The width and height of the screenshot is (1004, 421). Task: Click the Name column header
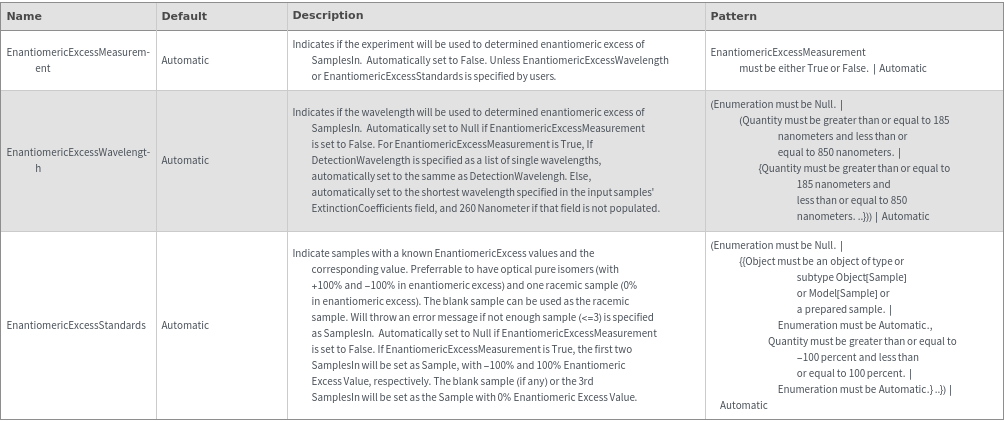click(x=24, y=16)
